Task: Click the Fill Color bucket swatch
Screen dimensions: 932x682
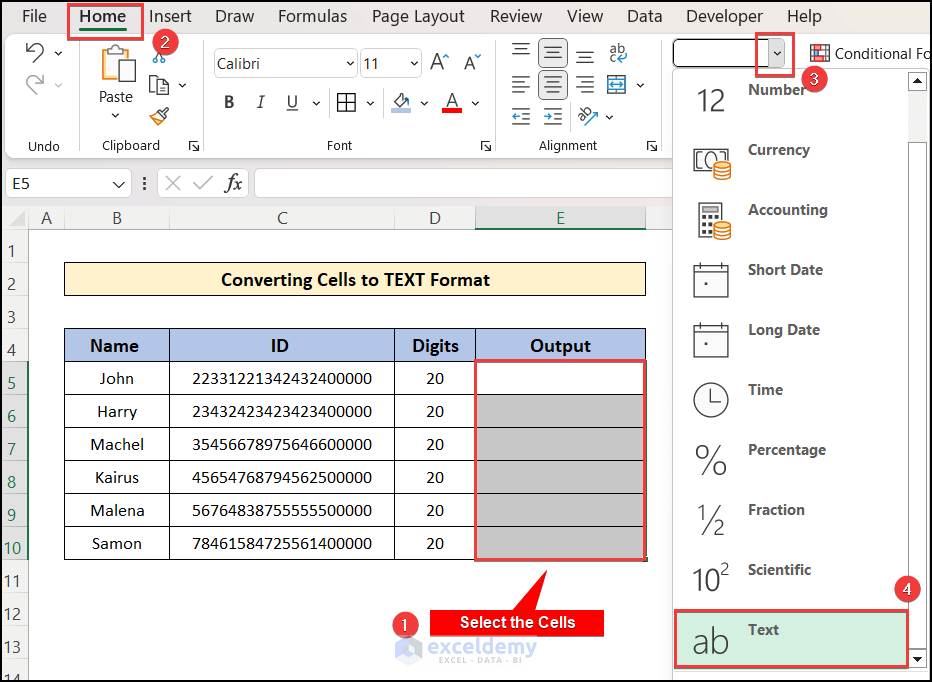Action: pos(401,103)
